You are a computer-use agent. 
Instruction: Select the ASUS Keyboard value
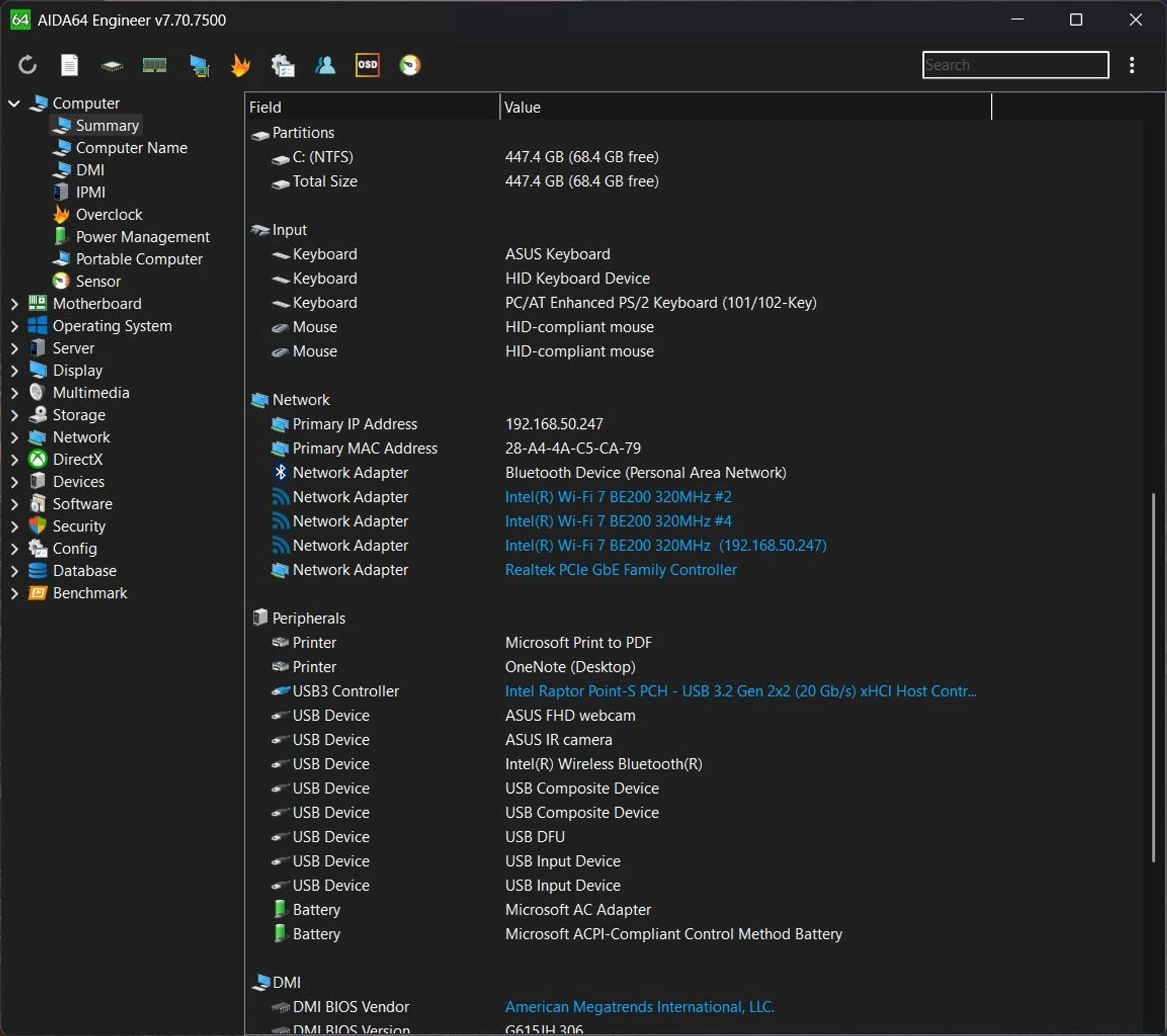[x=557, y=254]
